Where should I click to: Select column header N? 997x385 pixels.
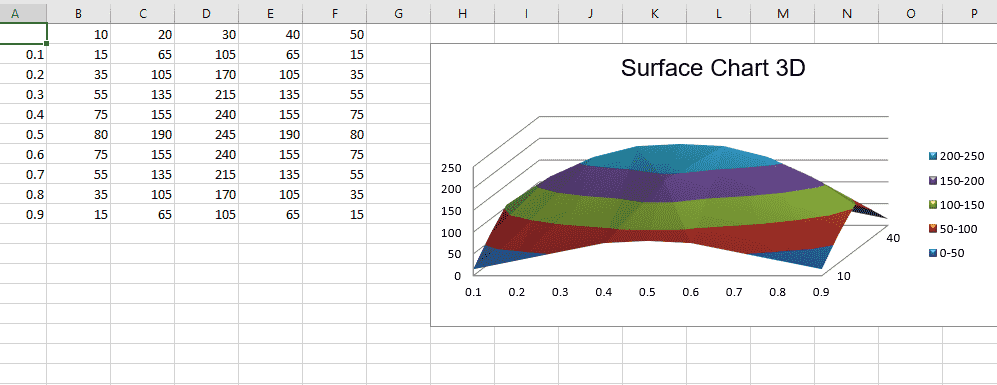846,12
